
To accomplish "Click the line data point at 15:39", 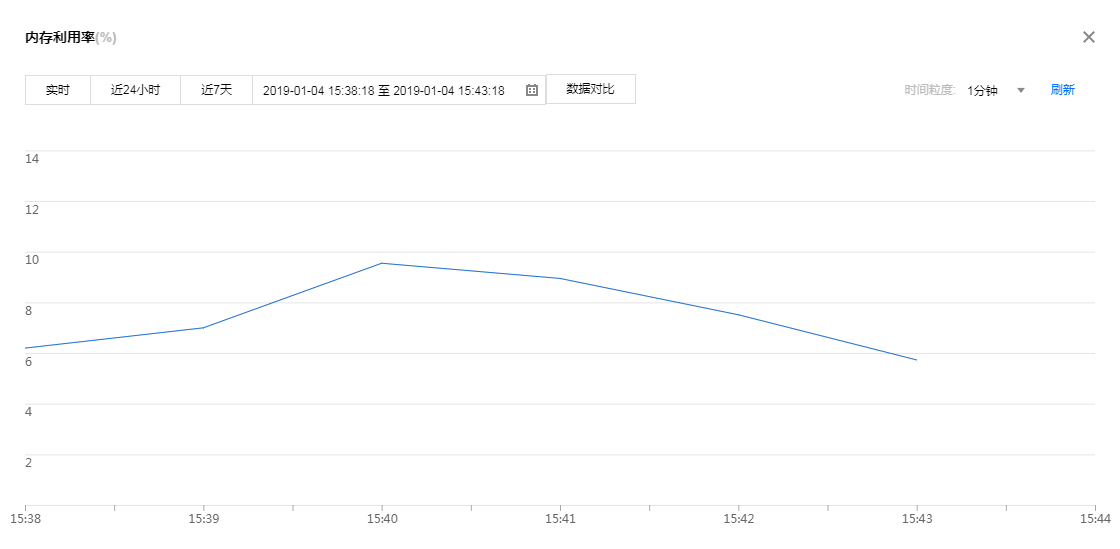I will [x=203, y=327].
